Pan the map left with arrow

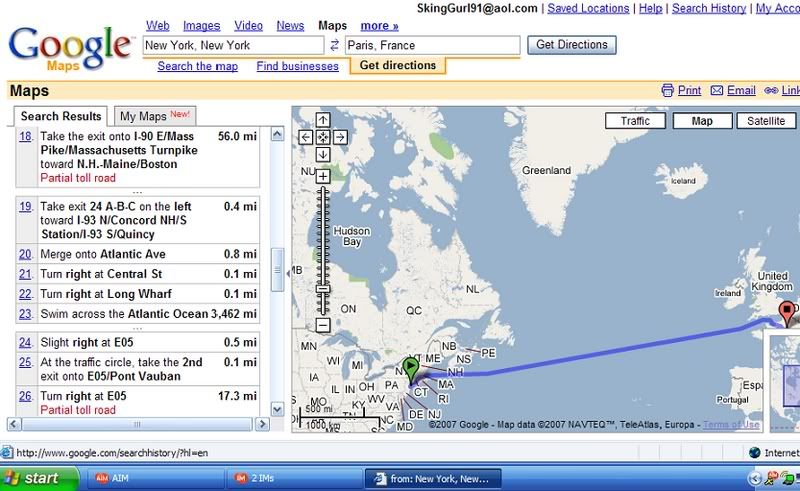point(307,137)
